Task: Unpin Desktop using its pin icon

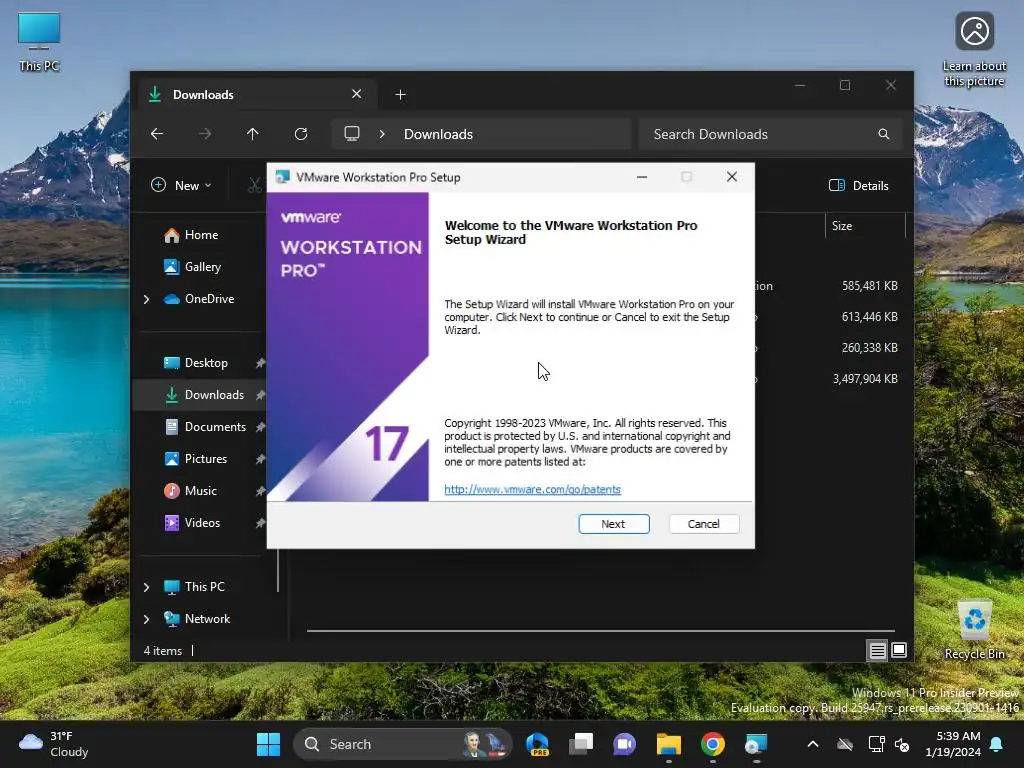Action: [260, 363]
